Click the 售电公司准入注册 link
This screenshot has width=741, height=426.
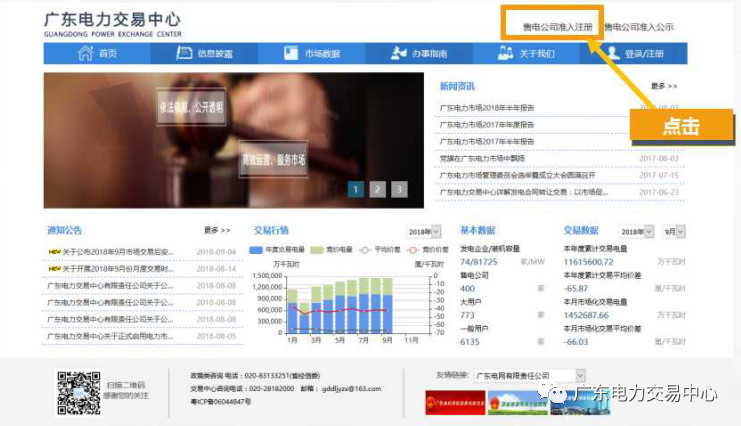551,26
